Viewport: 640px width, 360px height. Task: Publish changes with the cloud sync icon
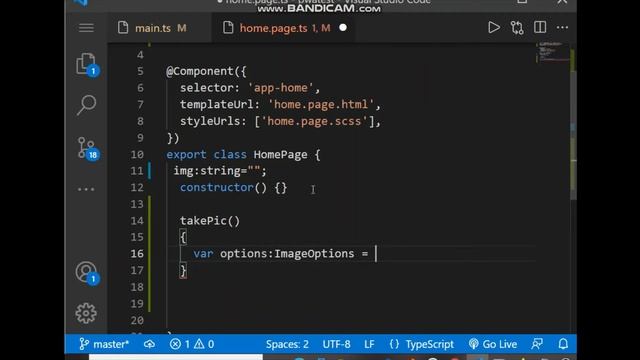[x=149, y=344]
